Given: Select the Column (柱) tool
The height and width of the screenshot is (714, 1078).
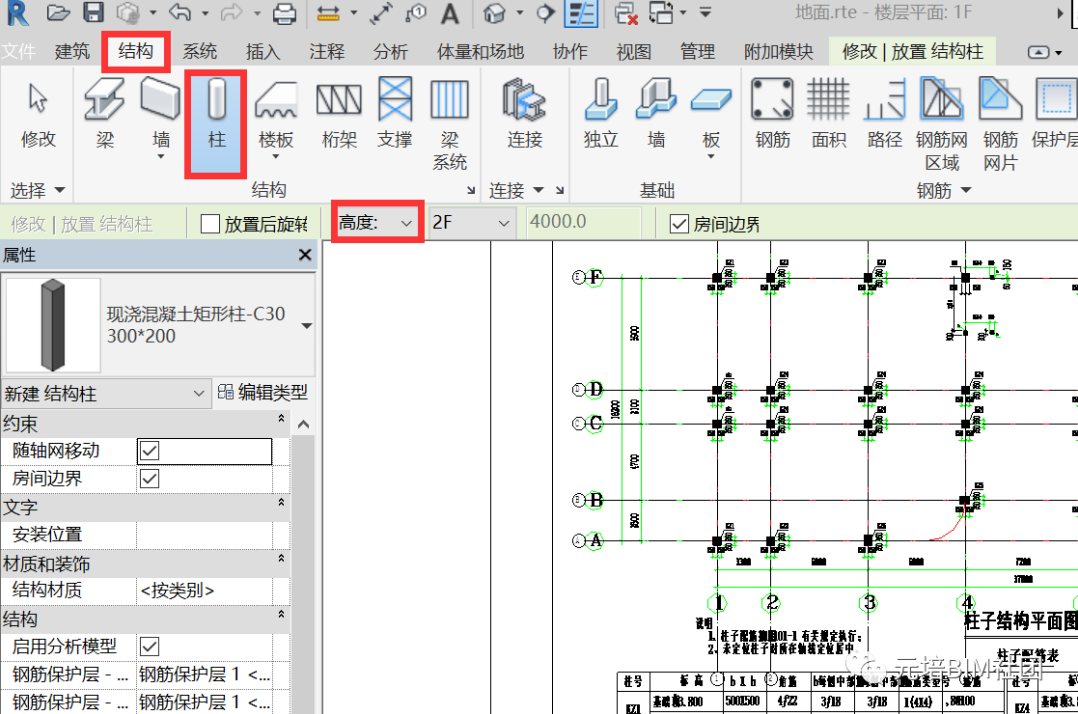Looking at the screenshot, I should tap(216, 122).
